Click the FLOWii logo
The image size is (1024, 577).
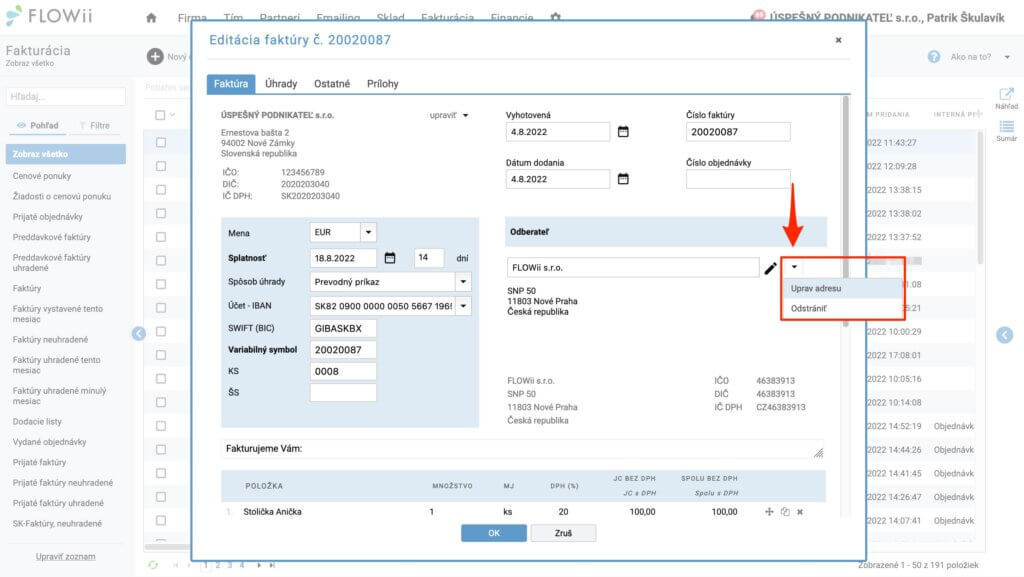49,16
